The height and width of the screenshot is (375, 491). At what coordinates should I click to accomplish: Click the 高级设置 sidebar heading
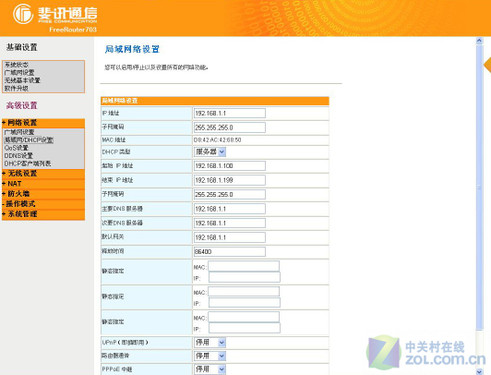(x=22, y=105)
